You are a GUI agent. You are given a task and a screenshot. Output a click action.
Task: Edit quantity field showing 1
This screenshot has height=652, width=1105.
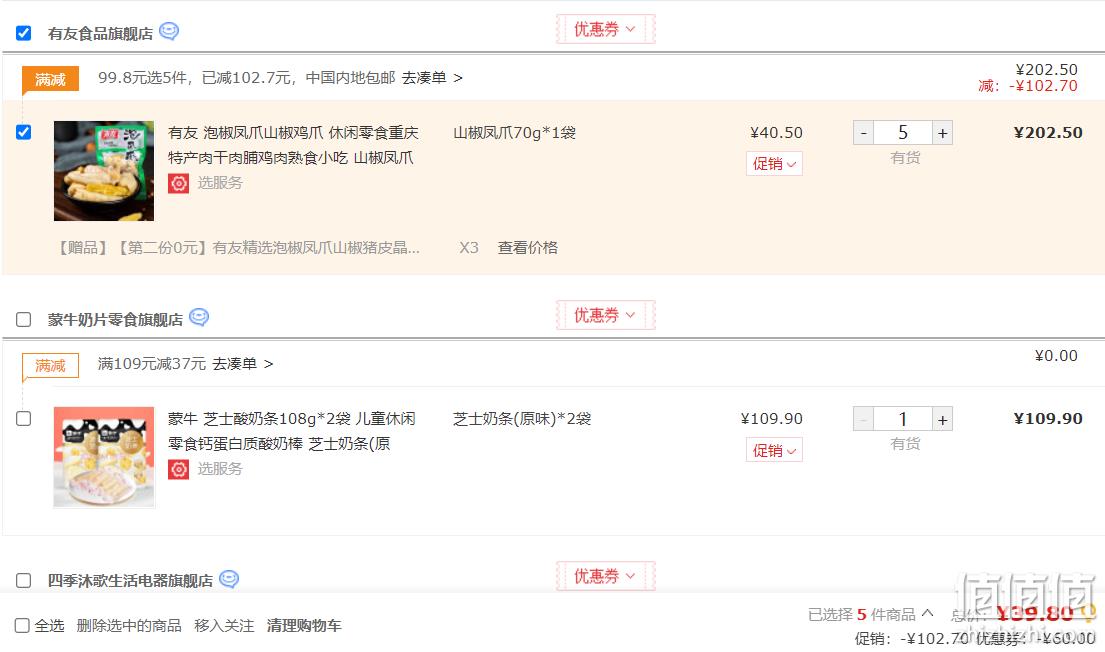pyautogui.click(x=903, y=419)
